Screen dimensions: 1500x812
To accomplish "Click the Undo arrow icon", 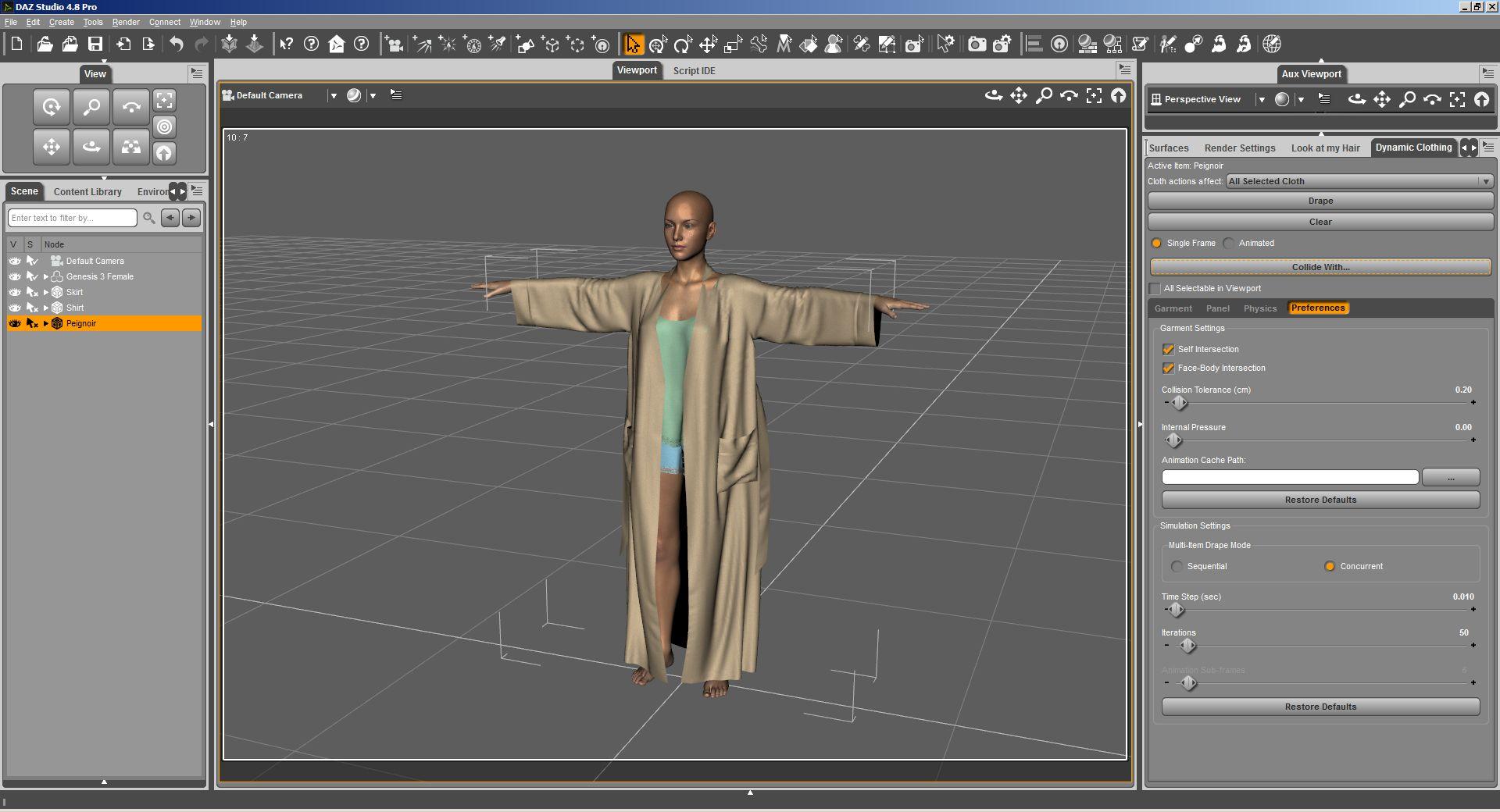I will pos(177,45).
